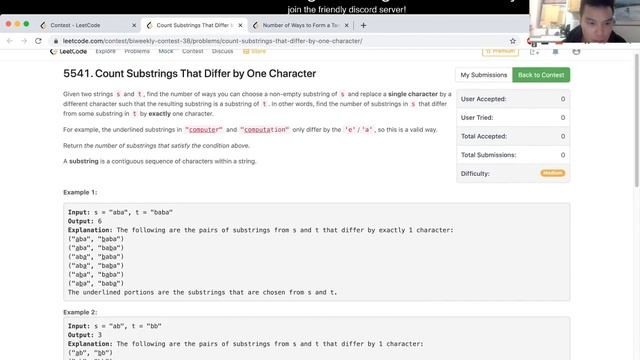The width and height of the screenshot is (640, 360).
Task: Click the page vertical scrollbar
Action: pyautogui.click(x=637, y=120)
